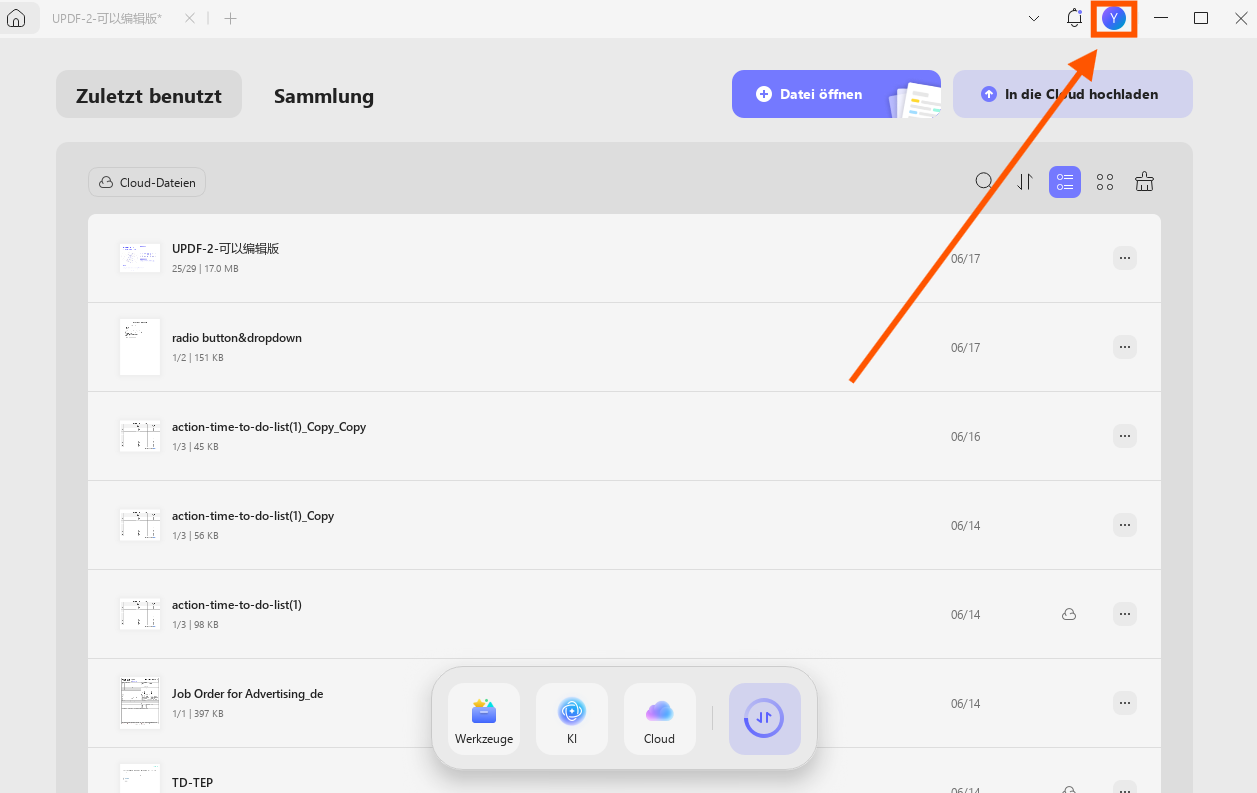Go to the Home icon tab
The height and width of the screenshot is (793, 1257).
16,18
